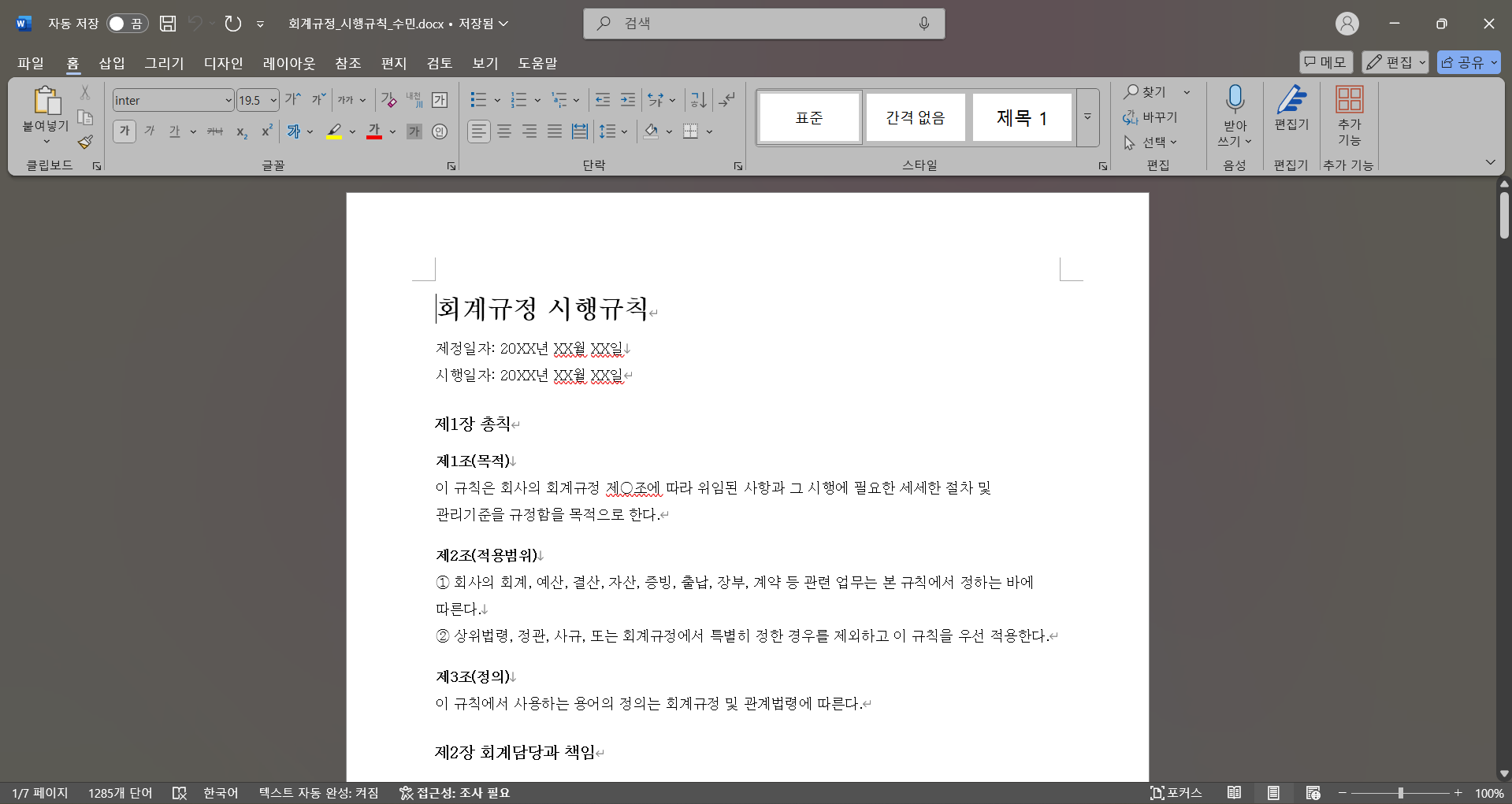Viewport: 1512px width, 804px height.
Task: Open the numbering list style dropdown
Action: pos(537,100)
